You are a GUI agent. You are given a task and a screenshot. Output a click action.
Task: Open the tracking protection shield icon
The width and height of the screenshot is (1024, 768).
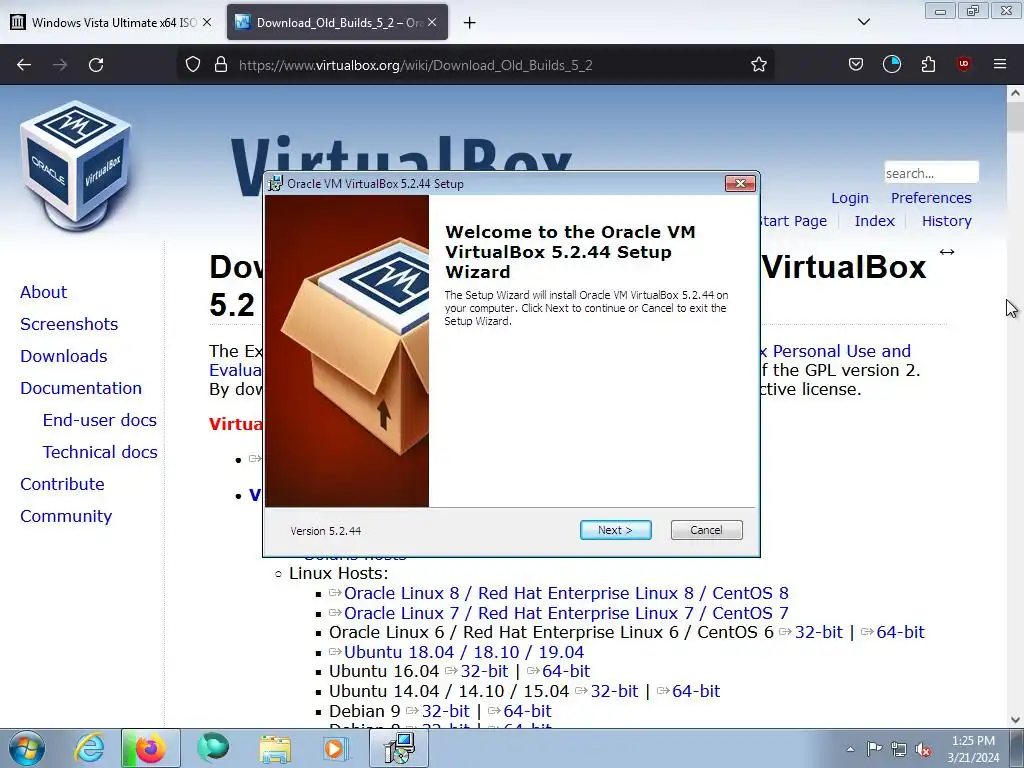click(x=193, y=65)
